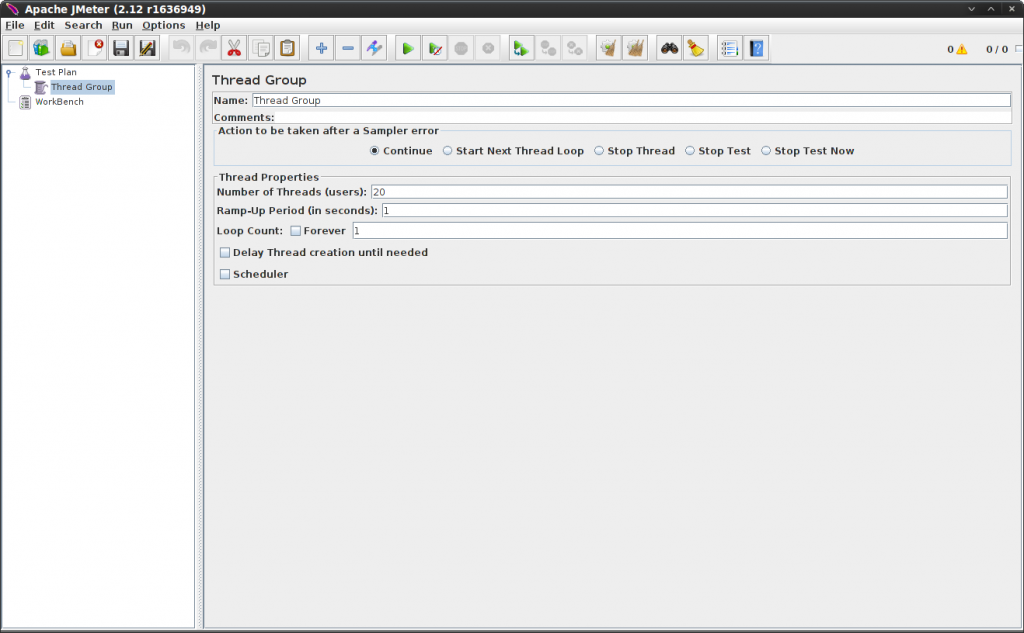Collapse all tree nodes with the minus icon
This screenshot has width=1024, height=633.
coord(346,47)
